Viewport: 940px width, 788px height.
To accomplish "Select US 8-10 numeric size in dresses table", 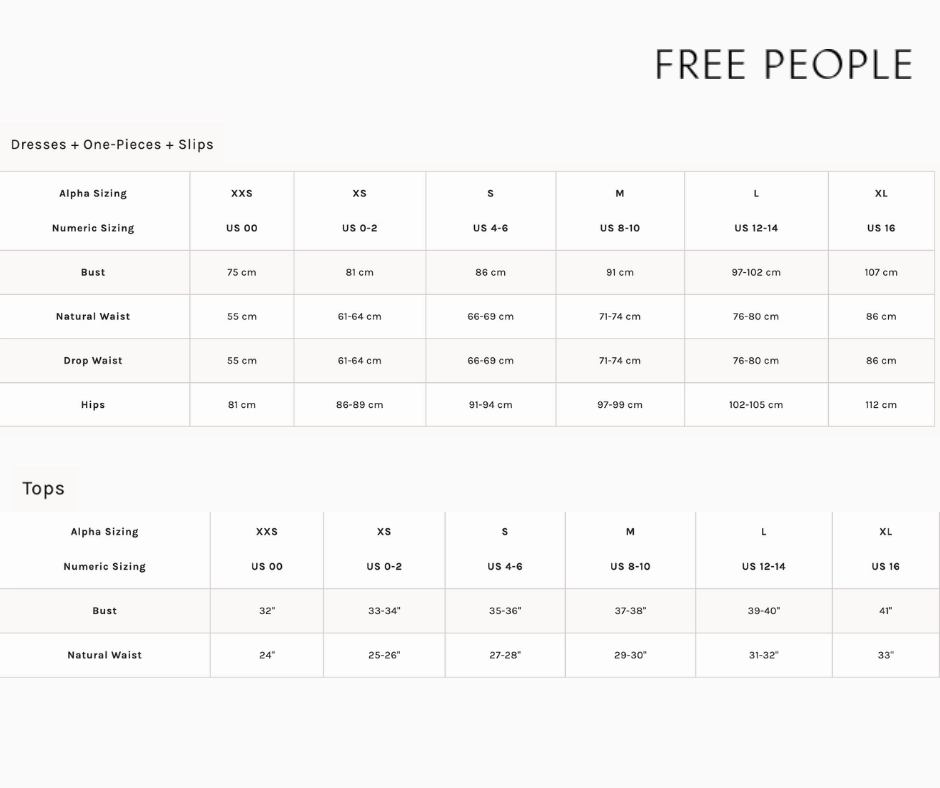I will (x=620, y=228).
